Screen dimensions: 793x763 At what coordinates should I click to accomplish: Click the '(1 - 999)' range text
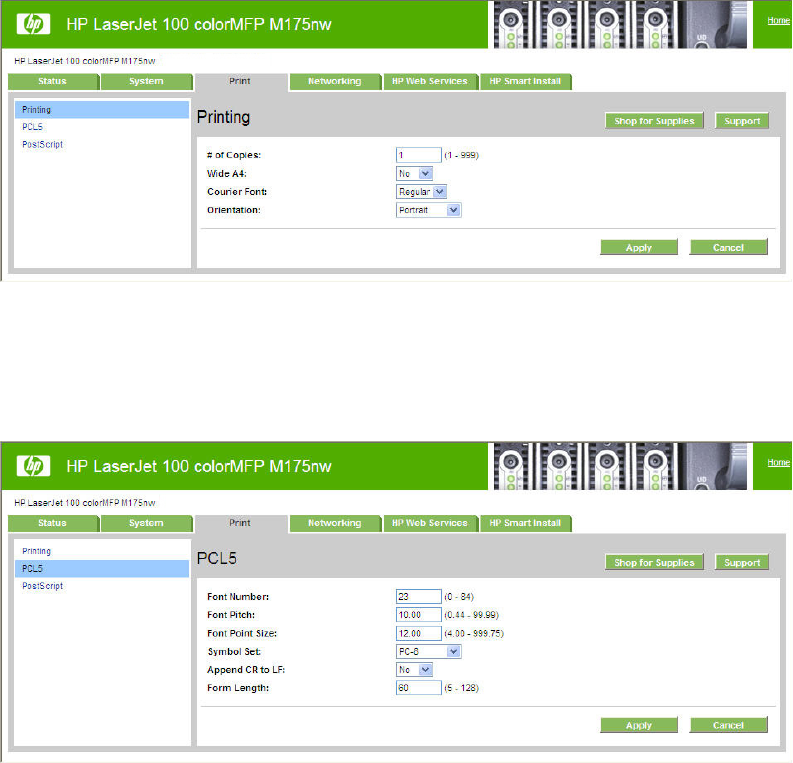coord(461,155)
